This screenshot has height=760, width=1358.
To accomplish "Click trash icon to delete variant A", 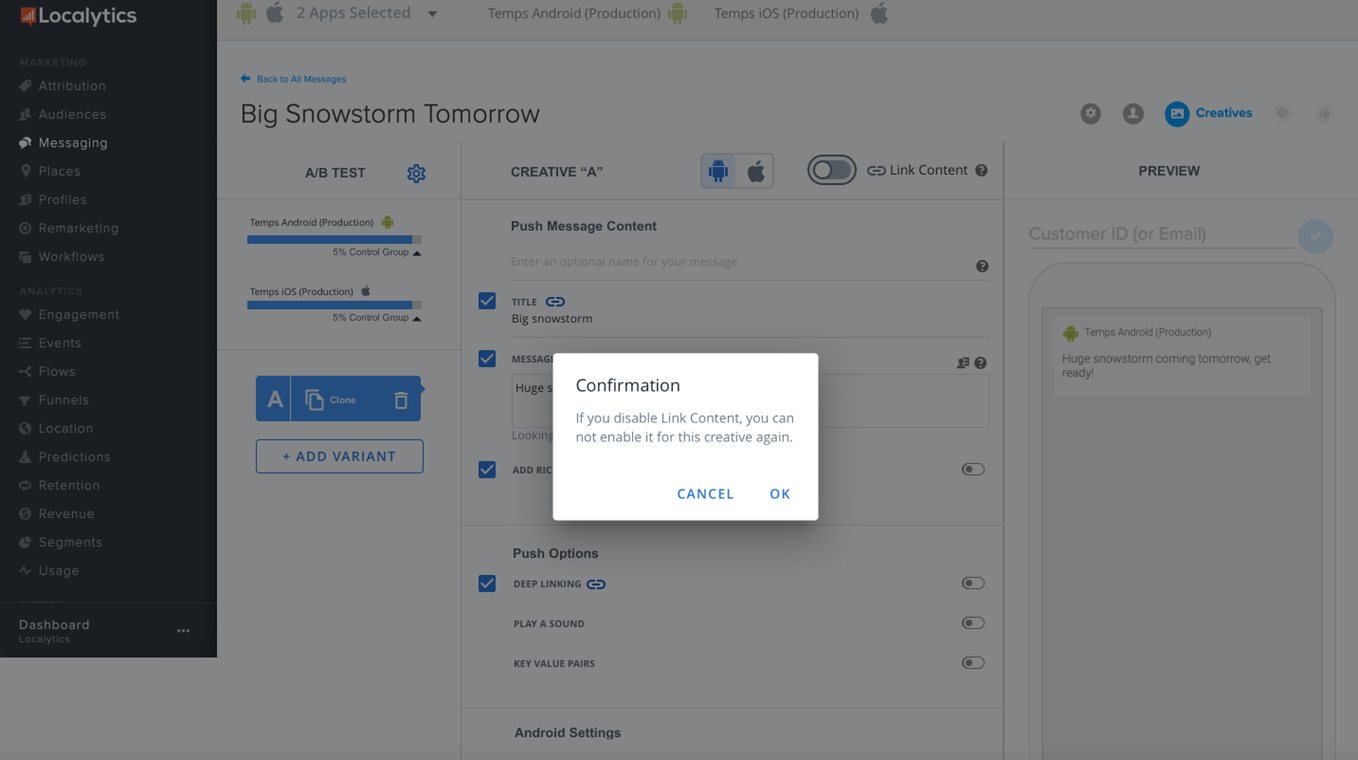I will pyautogui.click(x=400, y=400).
